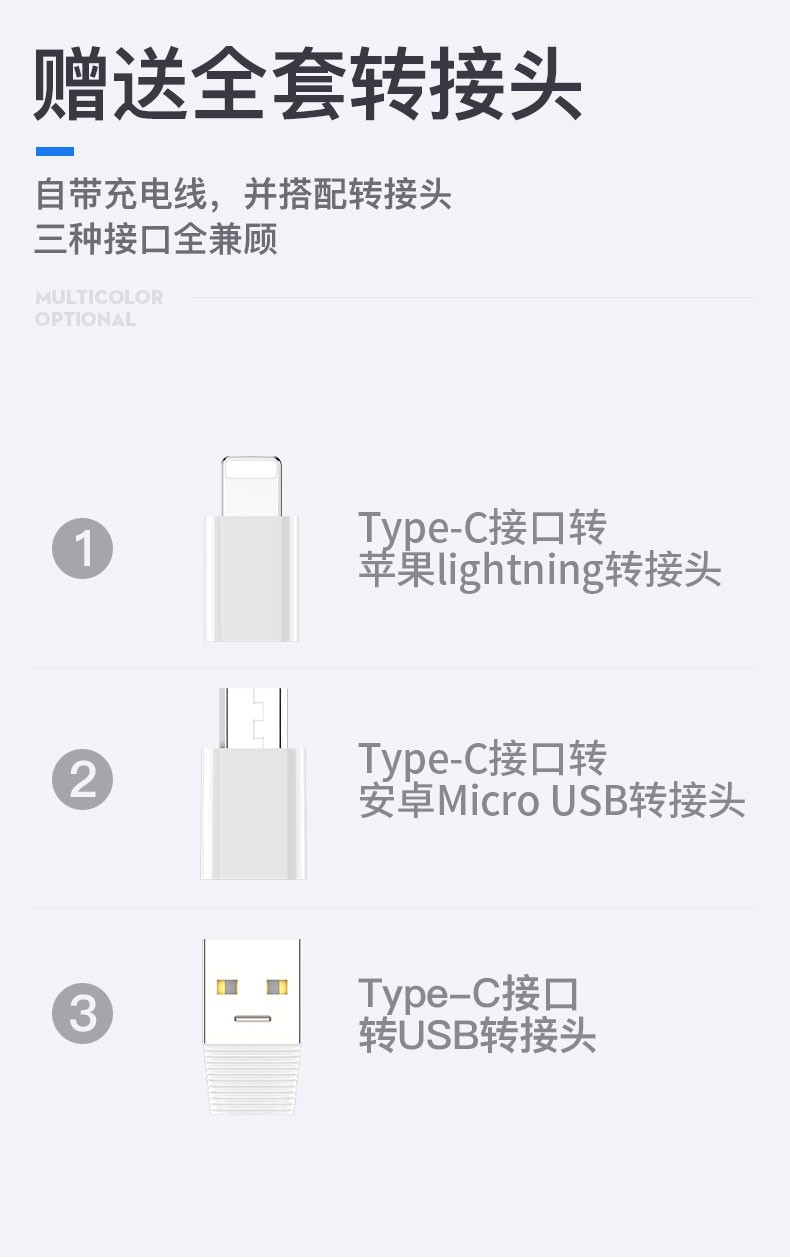
Task: Select the Lightning adapter image
Action: coord(252,549)
